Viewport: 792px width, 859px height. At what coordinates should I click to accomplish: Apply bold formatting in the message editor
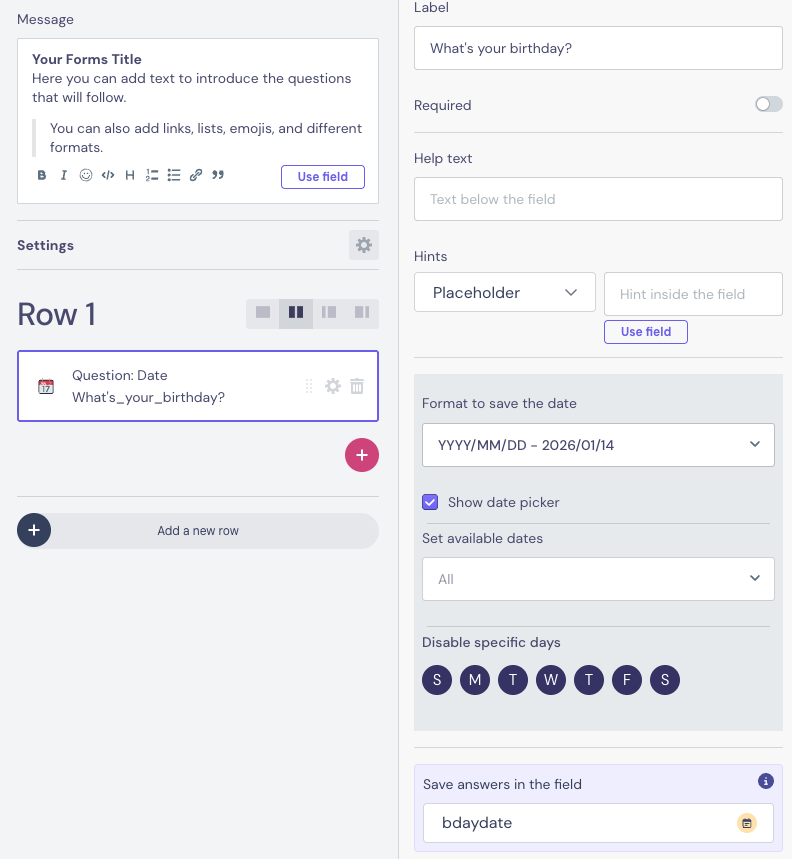(42, 176)
